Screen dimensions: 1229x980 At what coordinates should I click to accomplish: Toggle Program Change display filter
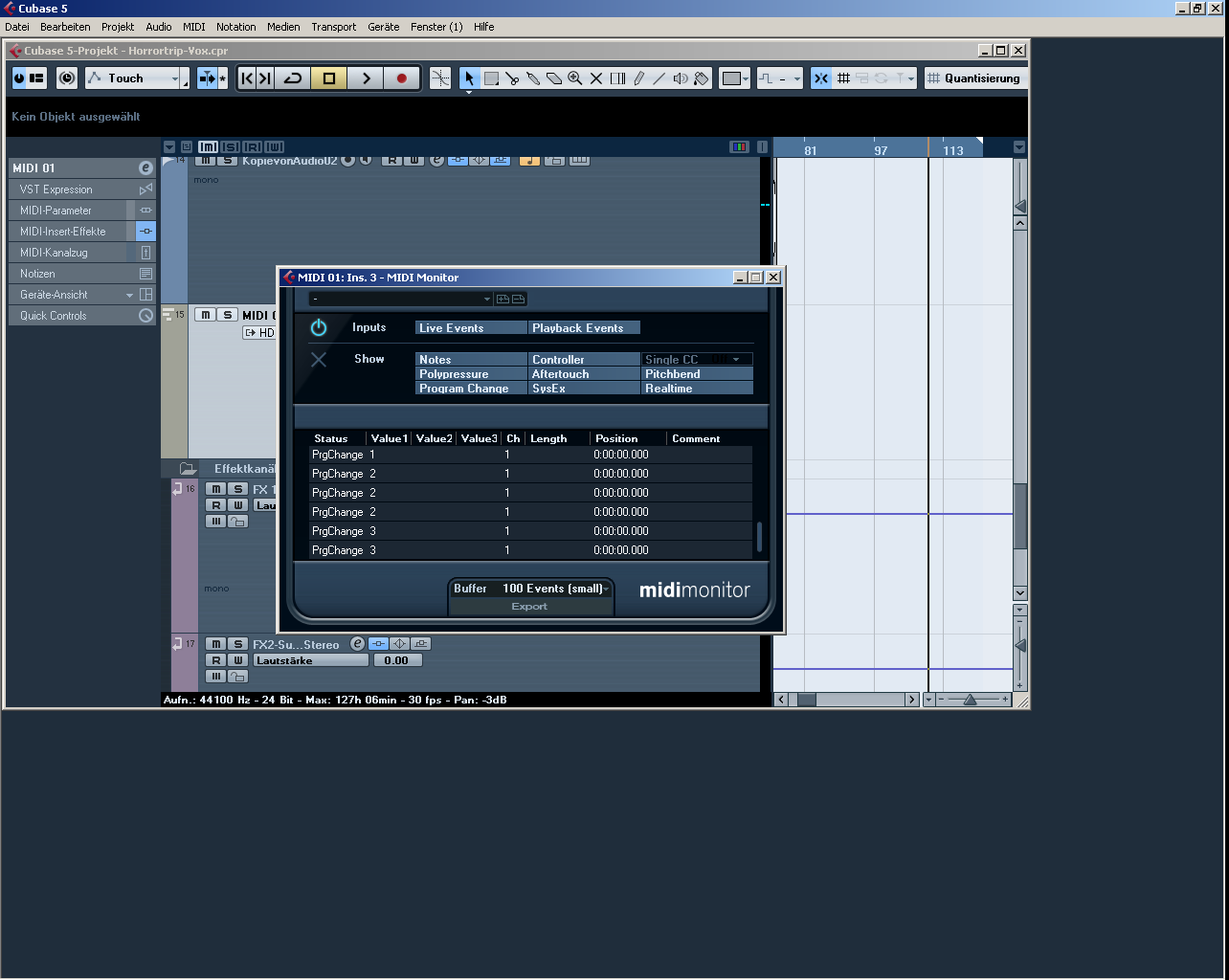[x=472, y=389]
